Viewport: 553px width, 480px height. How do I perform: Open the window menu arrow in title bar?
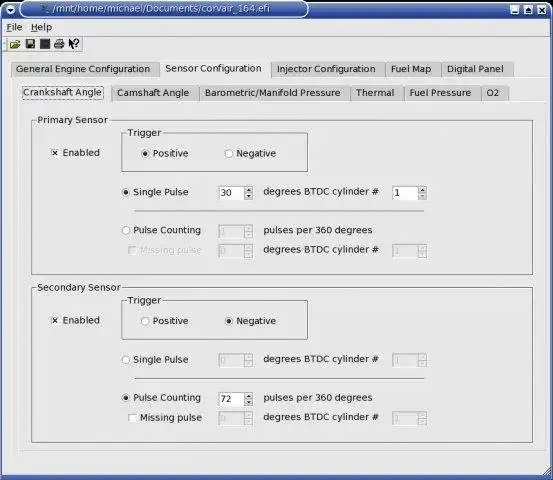coord(11,10)
